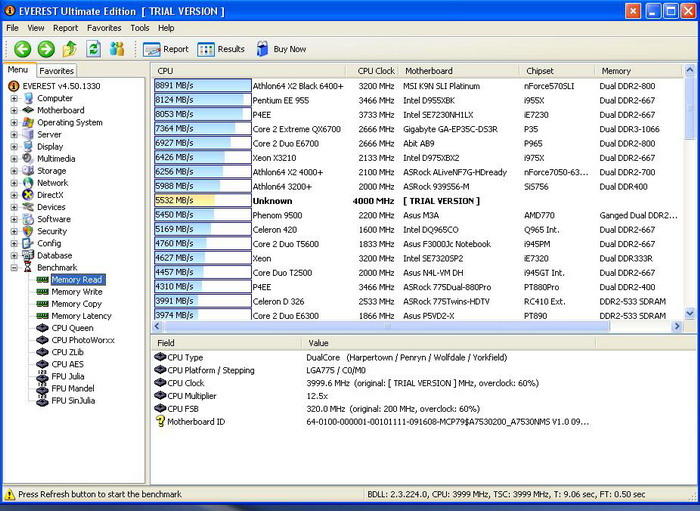Sort by the Motherboard column header
Screen dimensions: 700x511
[459, 71]
